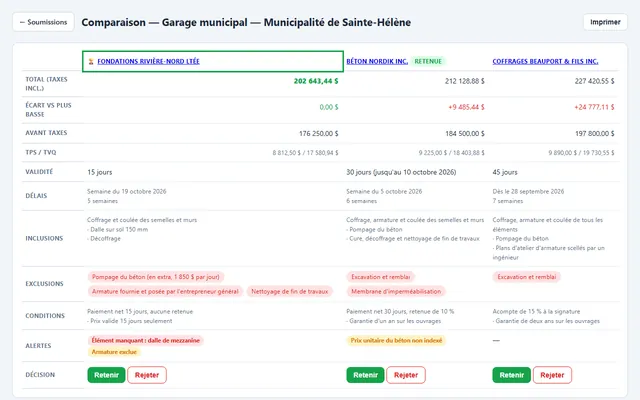The width and height of the screenshot is (640, 400).
Task: Click the RETENUE badge next to Béton Nordik
Action: [x=428, y=62]
